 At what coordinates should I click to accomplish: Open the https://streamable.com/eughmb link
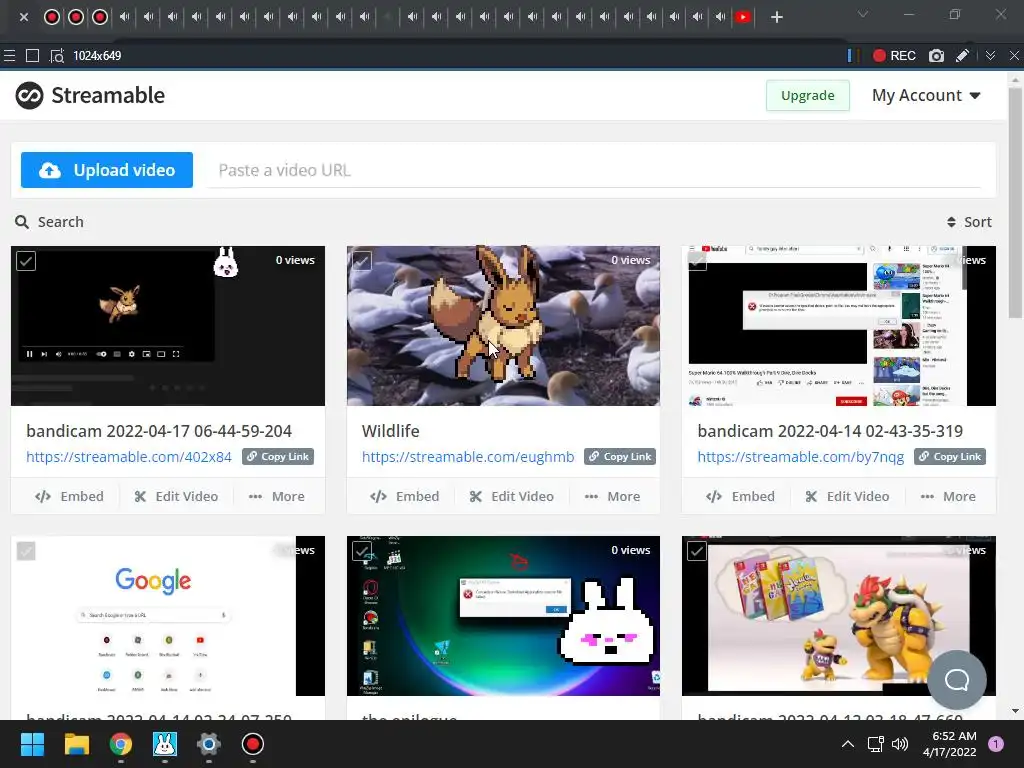tap(468, 456)
